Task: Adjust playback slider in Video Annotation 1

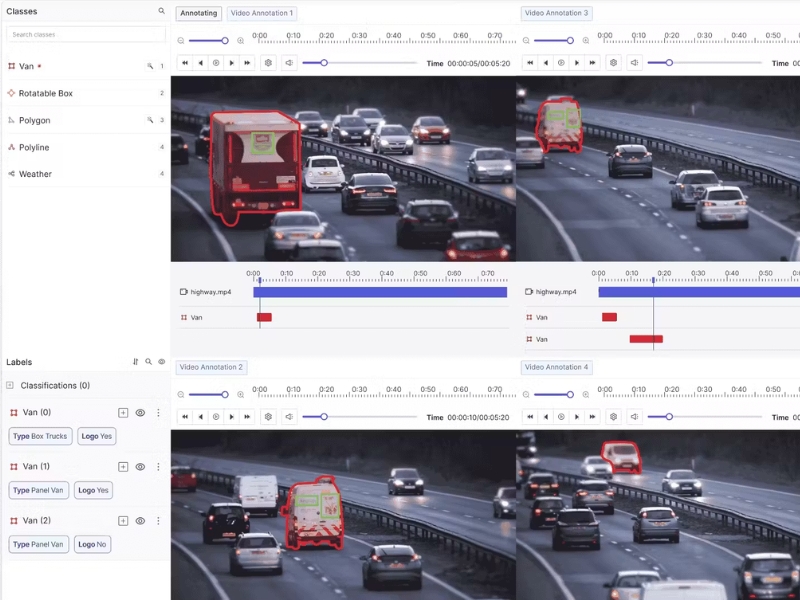Action: 324,63
